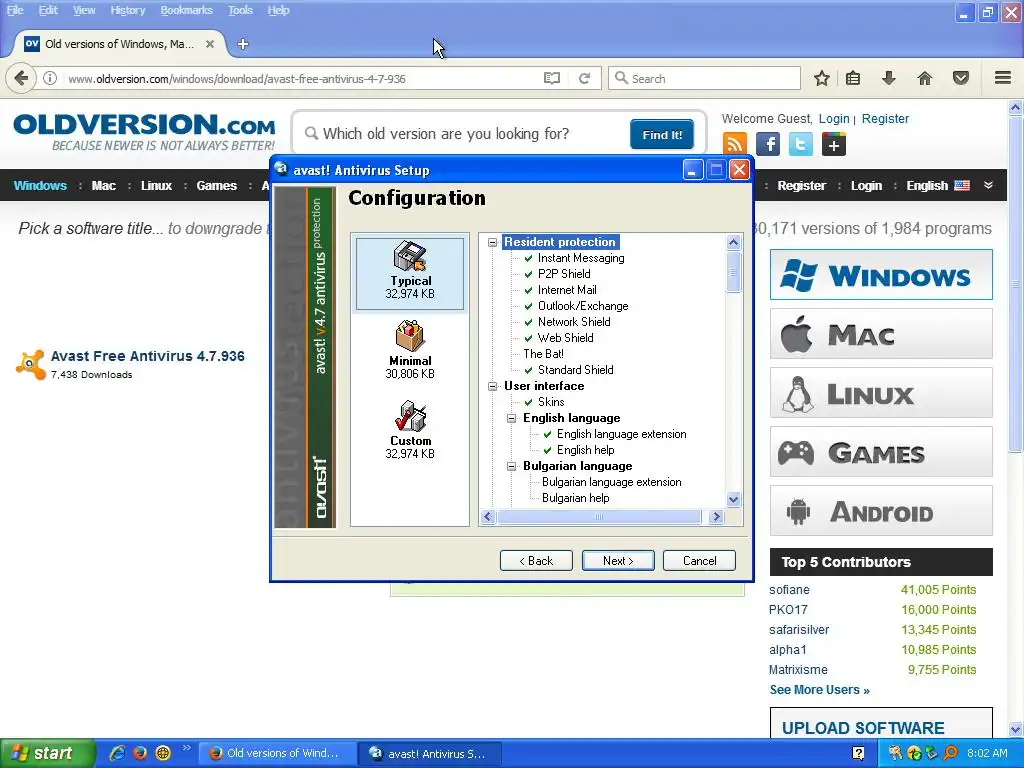Open the Firefox History menu
Viewport: 1024px width, 768px height.
coord(127,10)
